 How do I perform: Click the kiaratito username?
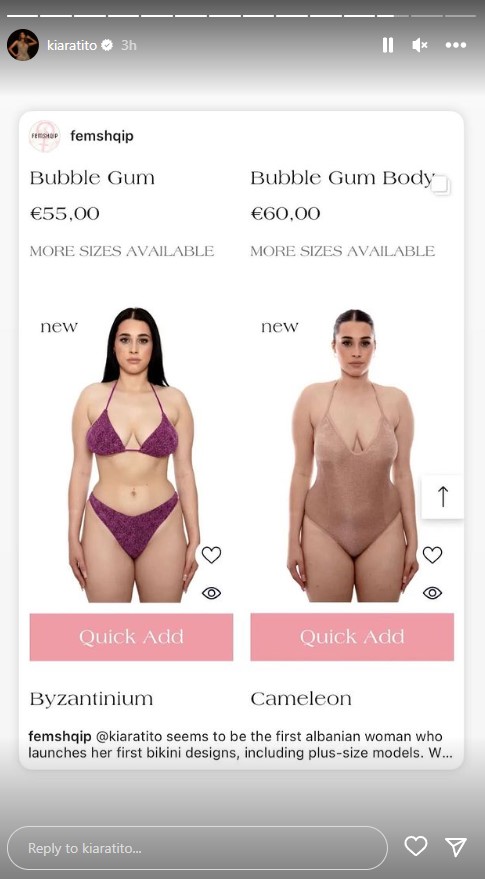72,45
